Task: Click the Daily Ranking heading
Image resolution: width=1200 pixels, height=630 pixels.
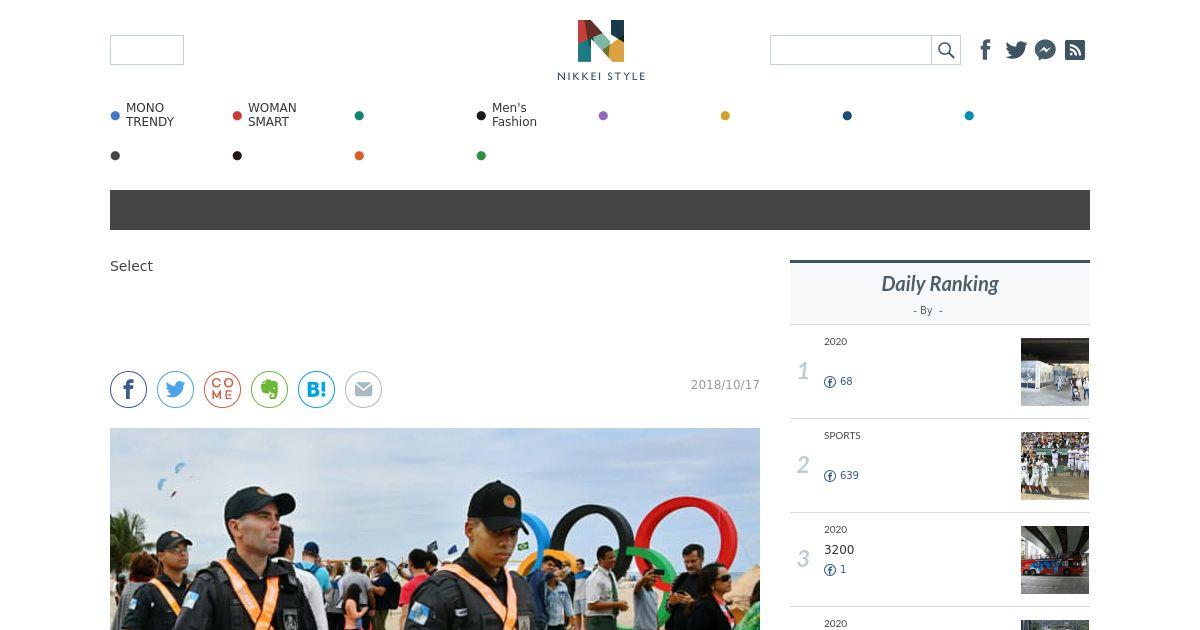Action: pyautogui.click(x=940, y=284)
